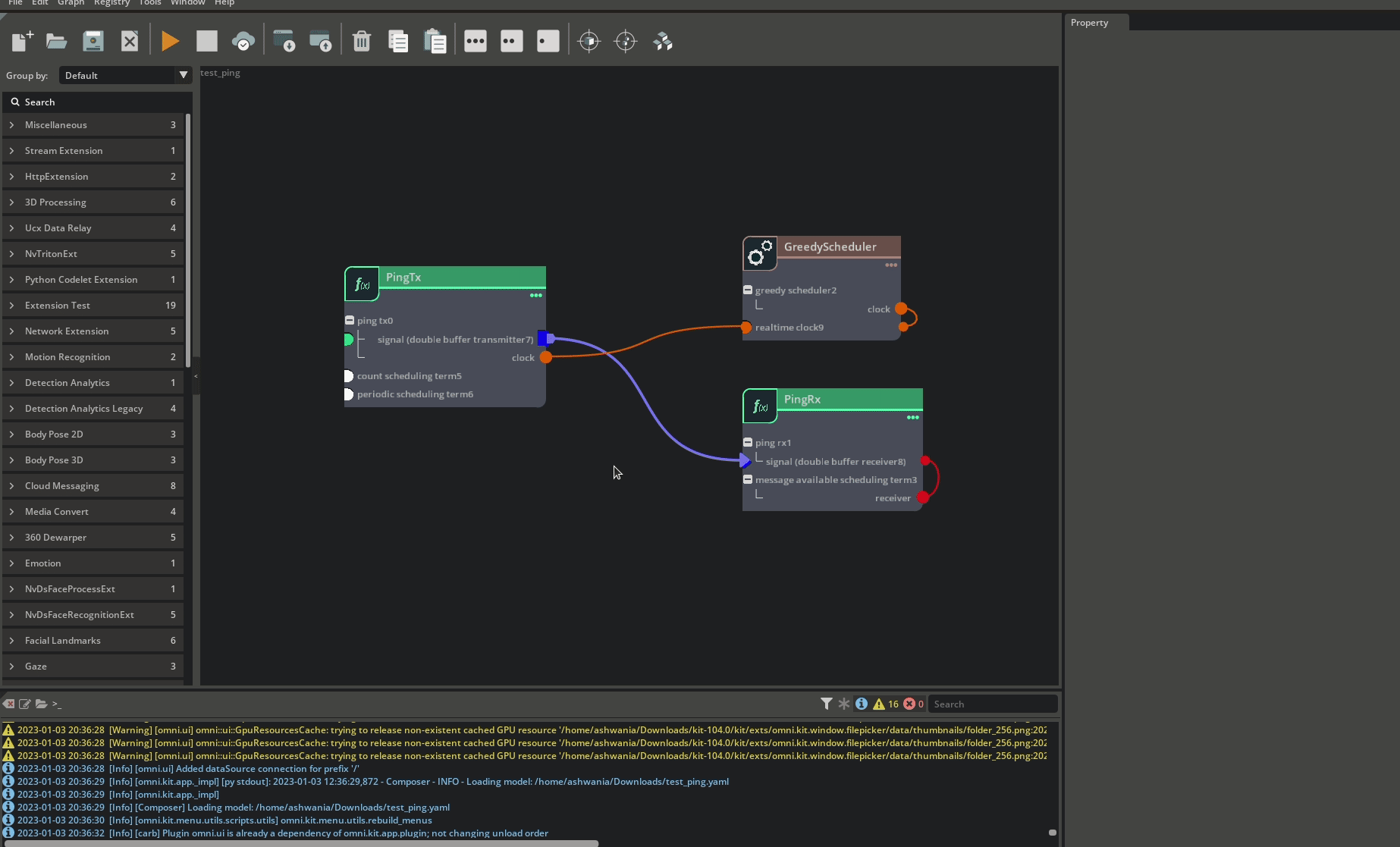Viewport: 1400px width, 847px height.
Task: Click the extension list Search field
Action: (97, 102)
